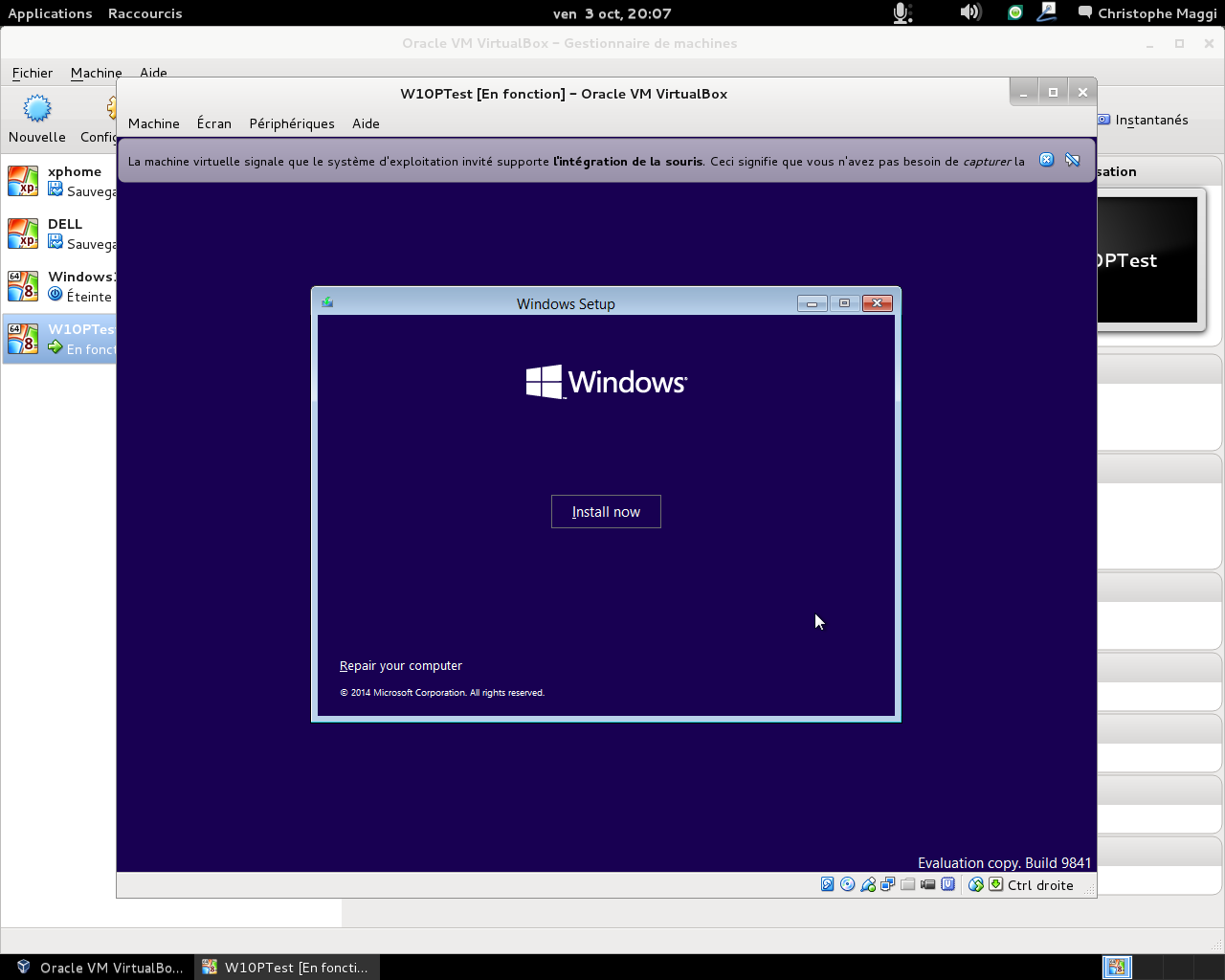
Task: Click the Windows8 machine icon labeled Éteinte
Action: 23,285
